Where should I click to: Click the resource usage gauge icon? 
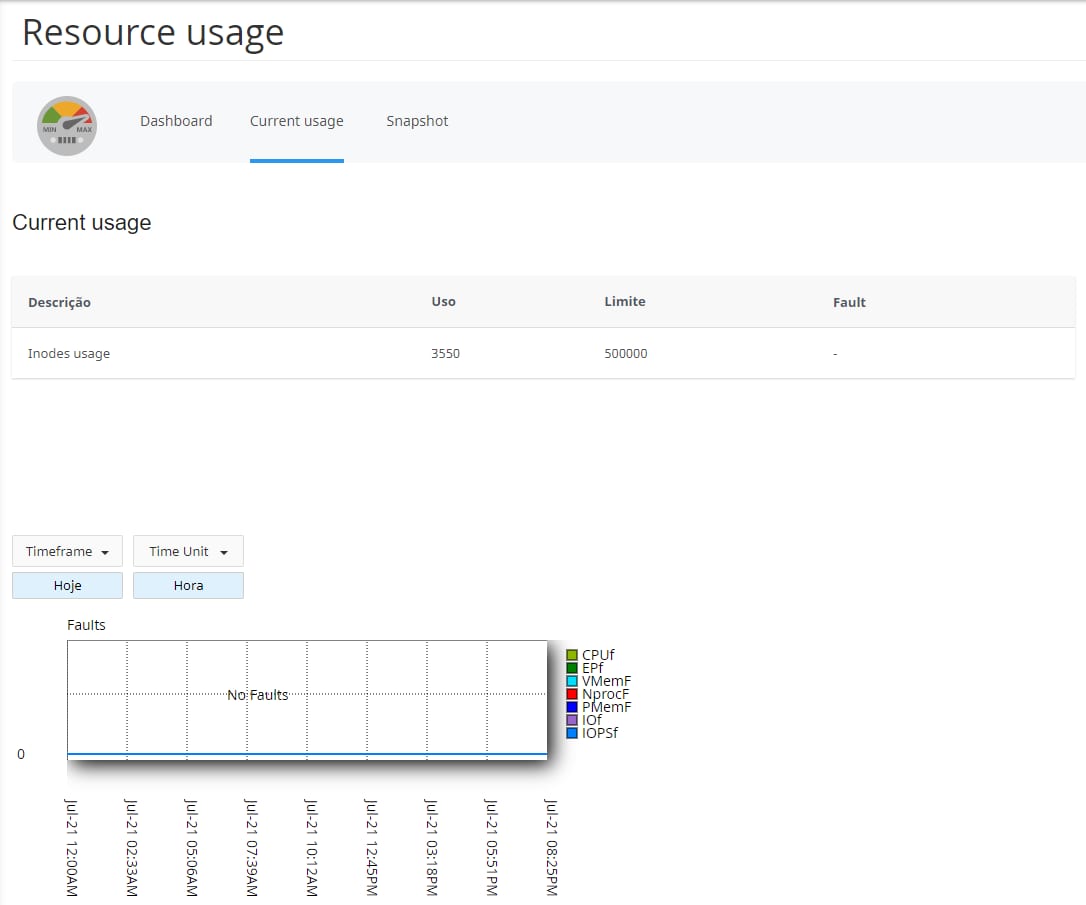click(67, 126)
